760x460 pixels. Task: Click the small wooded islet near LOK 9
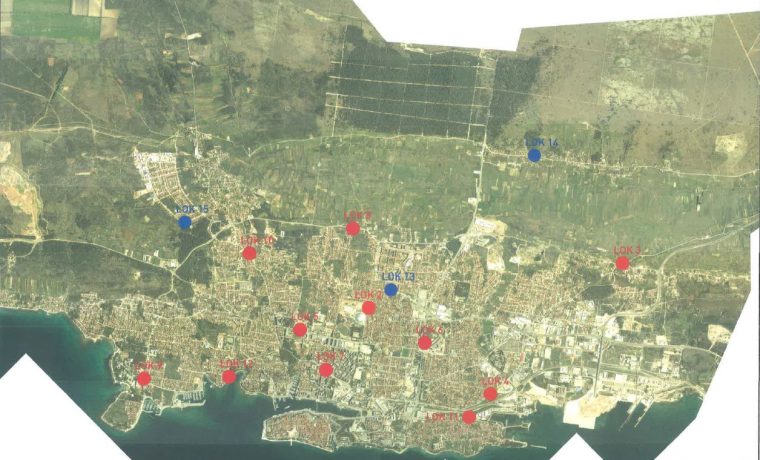(122, 411)
